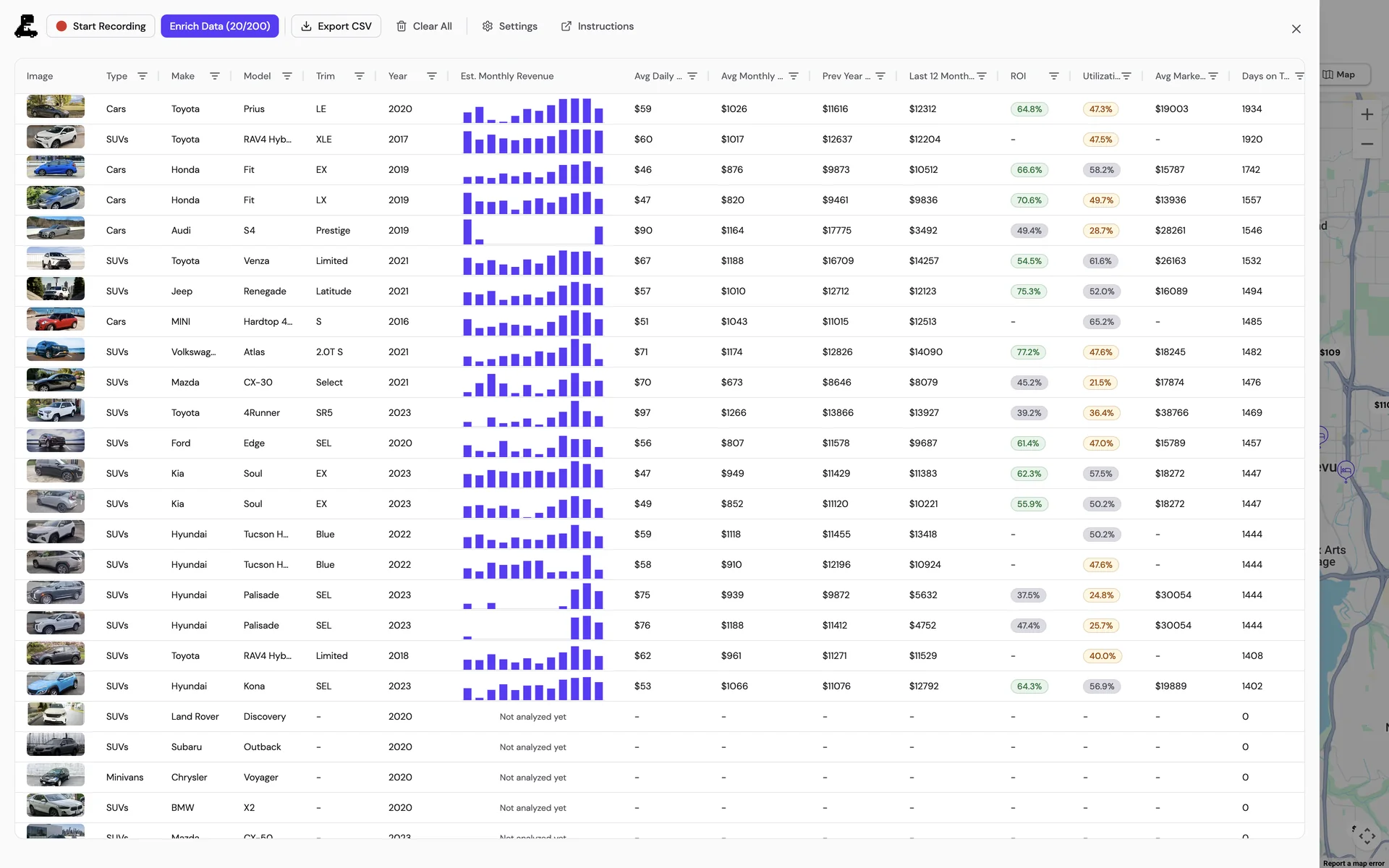Screen dimensions: 1389x868
Task: Click the map fullscreen expand icon
Action: point(1367,836)
